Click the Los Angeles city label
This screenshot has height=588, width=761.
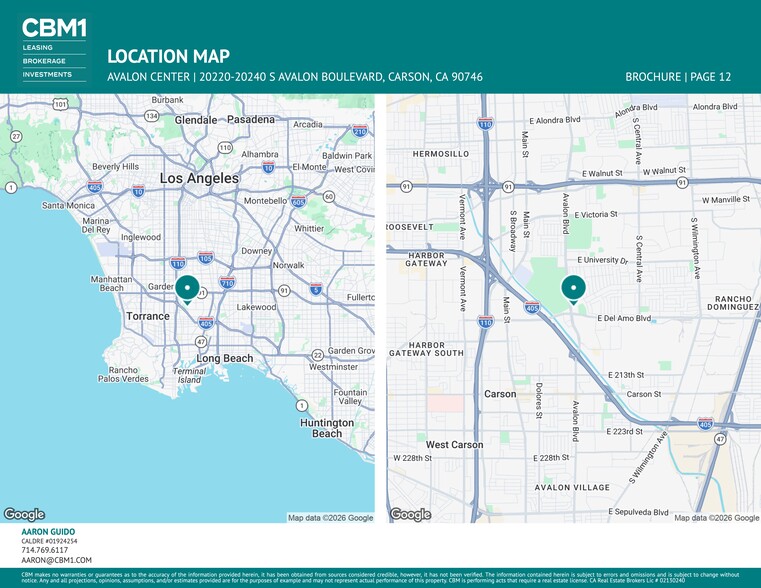tap(199, 178)
